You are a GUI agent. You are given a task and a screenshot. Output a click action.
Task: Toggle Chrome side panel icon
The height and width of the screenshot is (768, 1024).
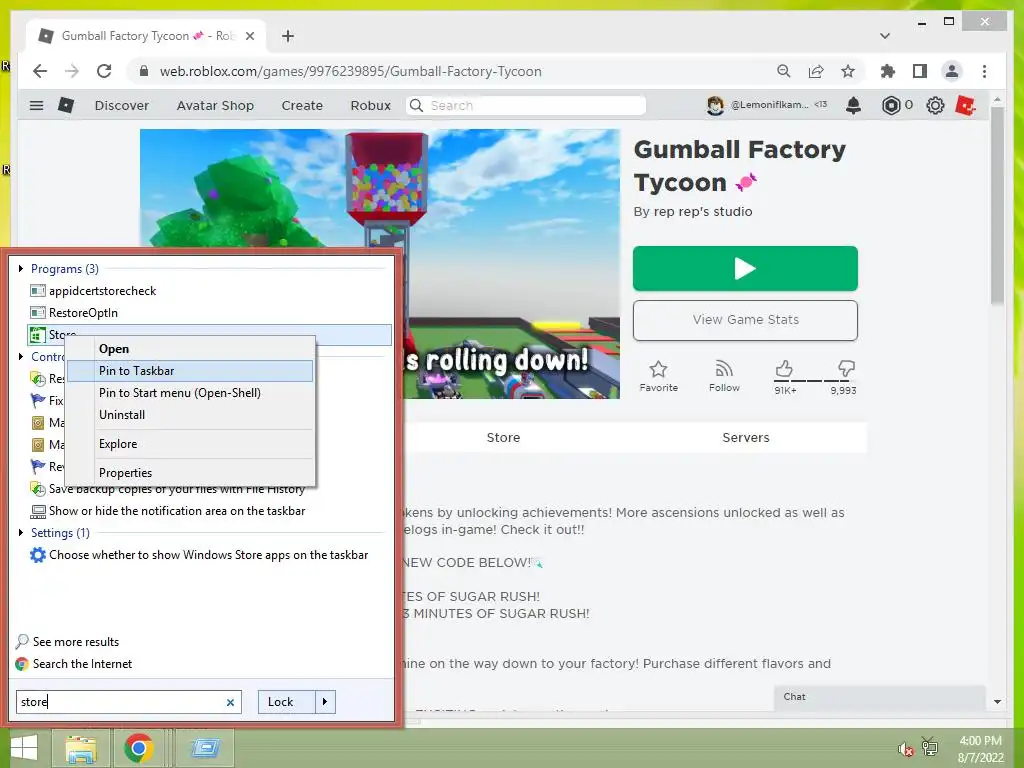(920, 71)
